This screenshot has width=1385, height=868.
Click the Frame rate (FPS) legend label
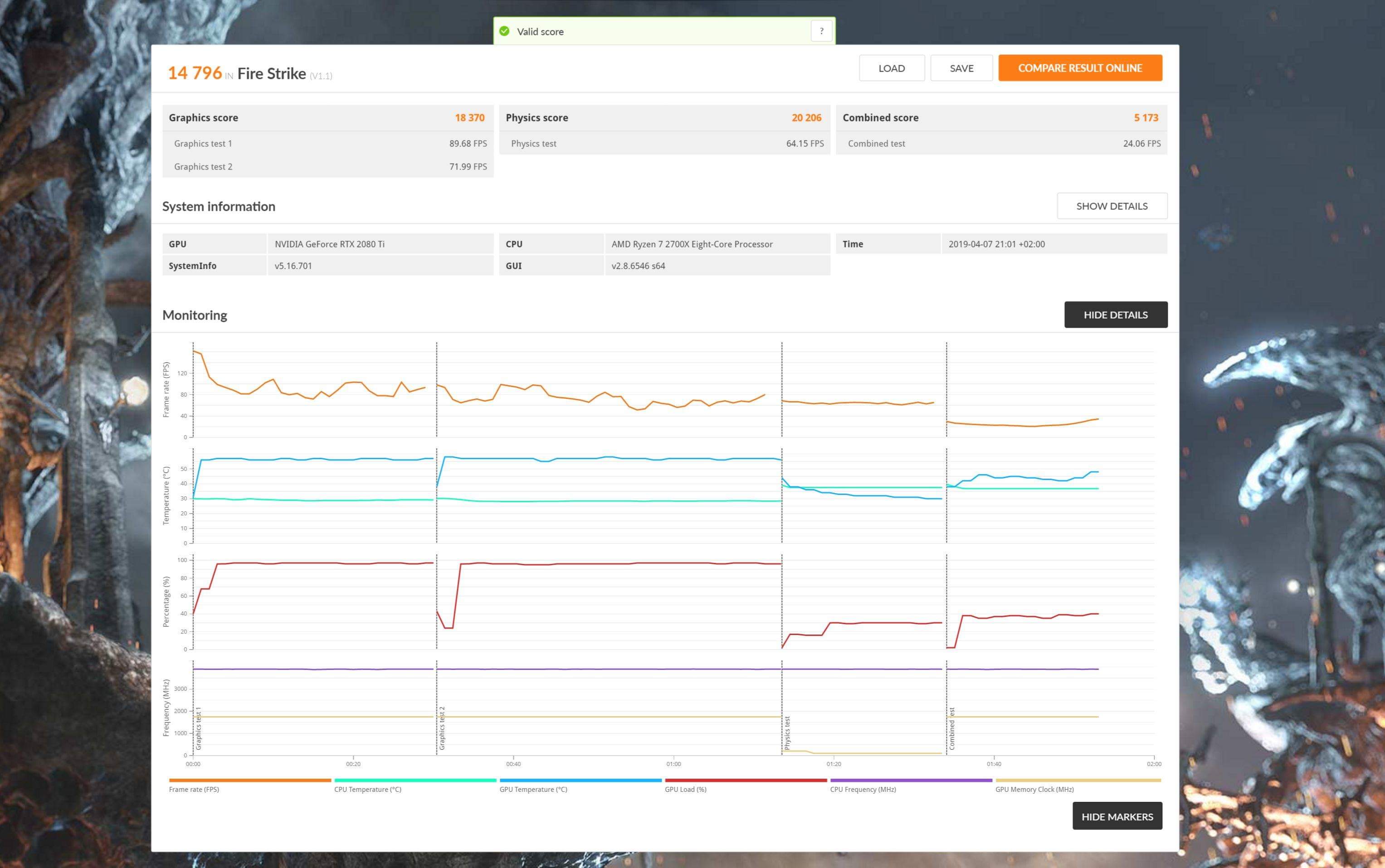194,789
